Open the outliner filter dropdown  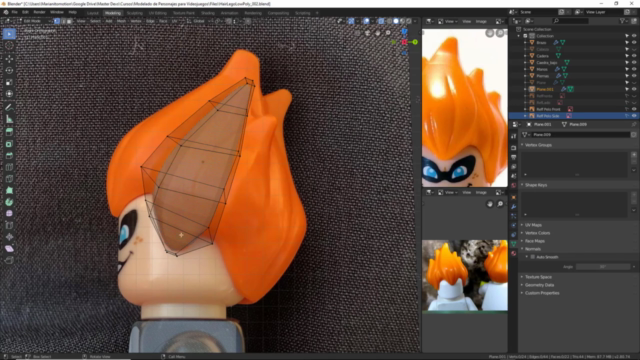click(624, 21)
